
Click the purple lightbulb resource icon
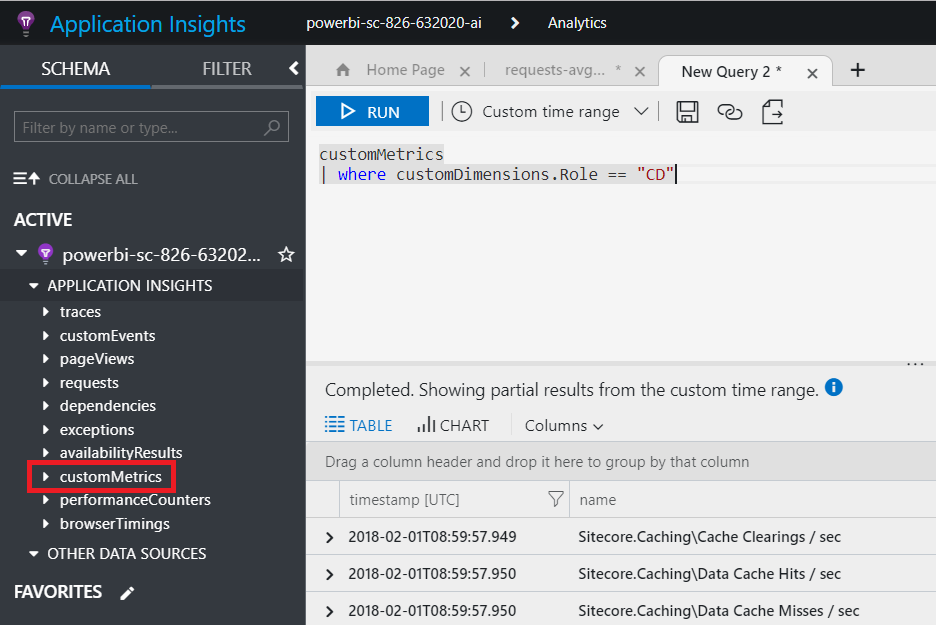(45, 254)
